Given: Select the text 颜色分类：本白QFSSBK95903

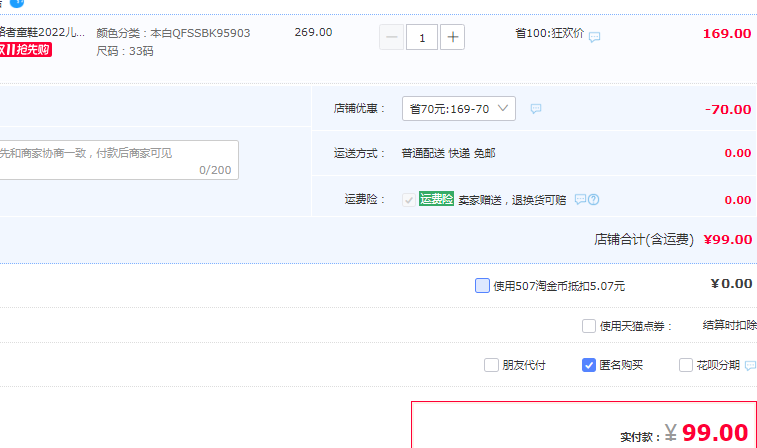Looking at the screenshot, I should (x=173, y=33).
